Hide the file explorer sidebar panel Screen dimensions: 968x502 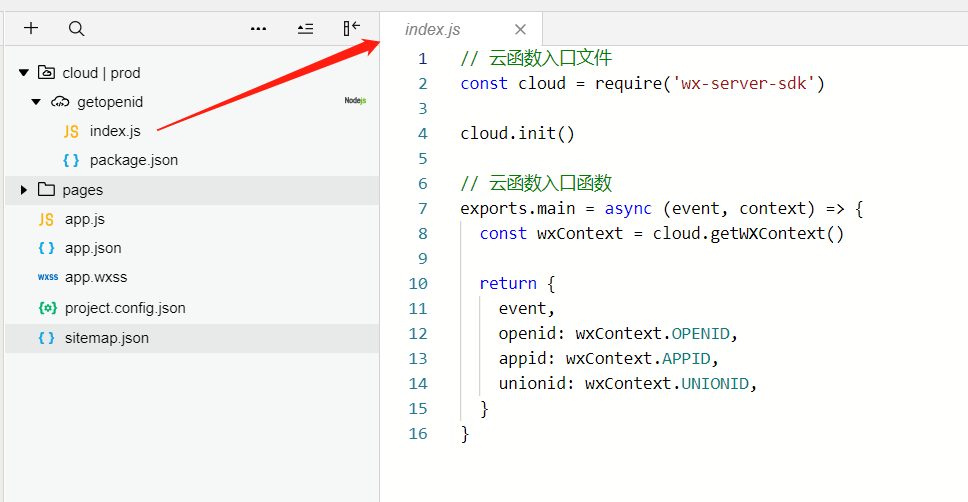[x=352, y=28]
